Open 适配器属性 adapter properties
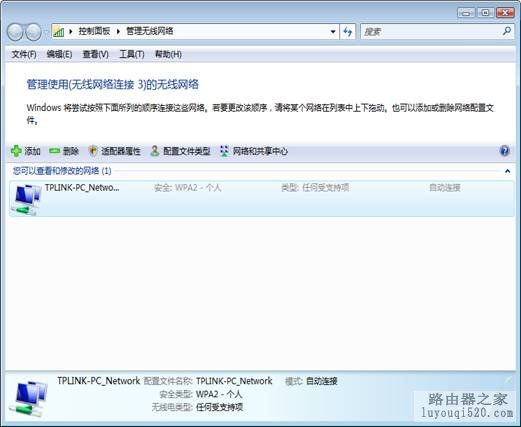 pos(115,151)
